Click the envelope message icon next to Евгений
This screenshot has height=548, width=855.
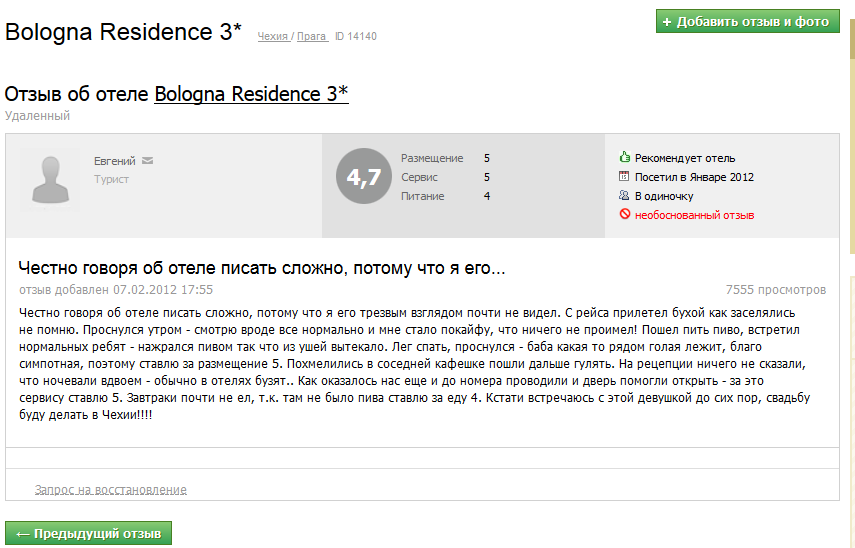tap(147, 161)
